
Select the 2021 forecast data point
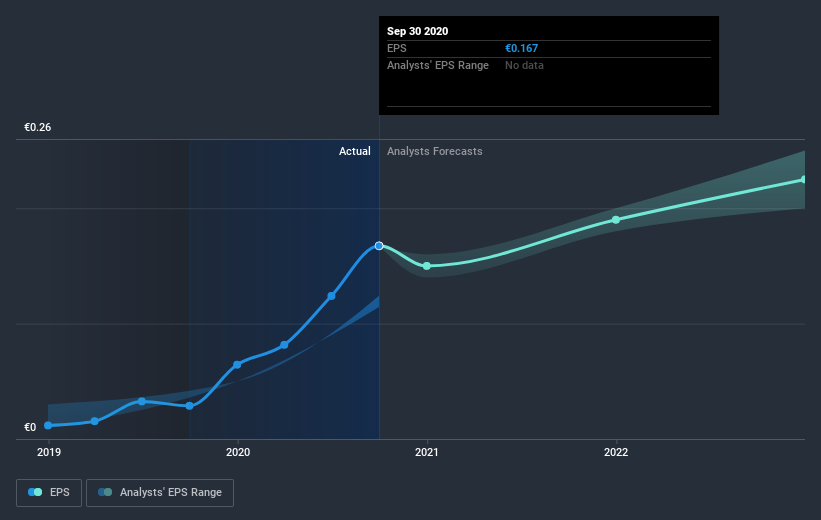click(x=427, y=265)
